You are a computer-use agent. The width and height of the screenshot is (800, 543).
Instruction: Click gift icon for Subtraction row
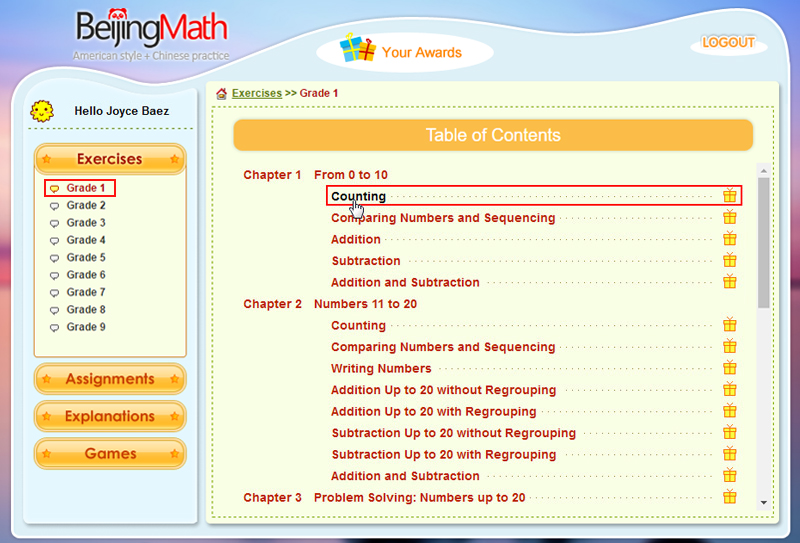(x=730, y=260)
